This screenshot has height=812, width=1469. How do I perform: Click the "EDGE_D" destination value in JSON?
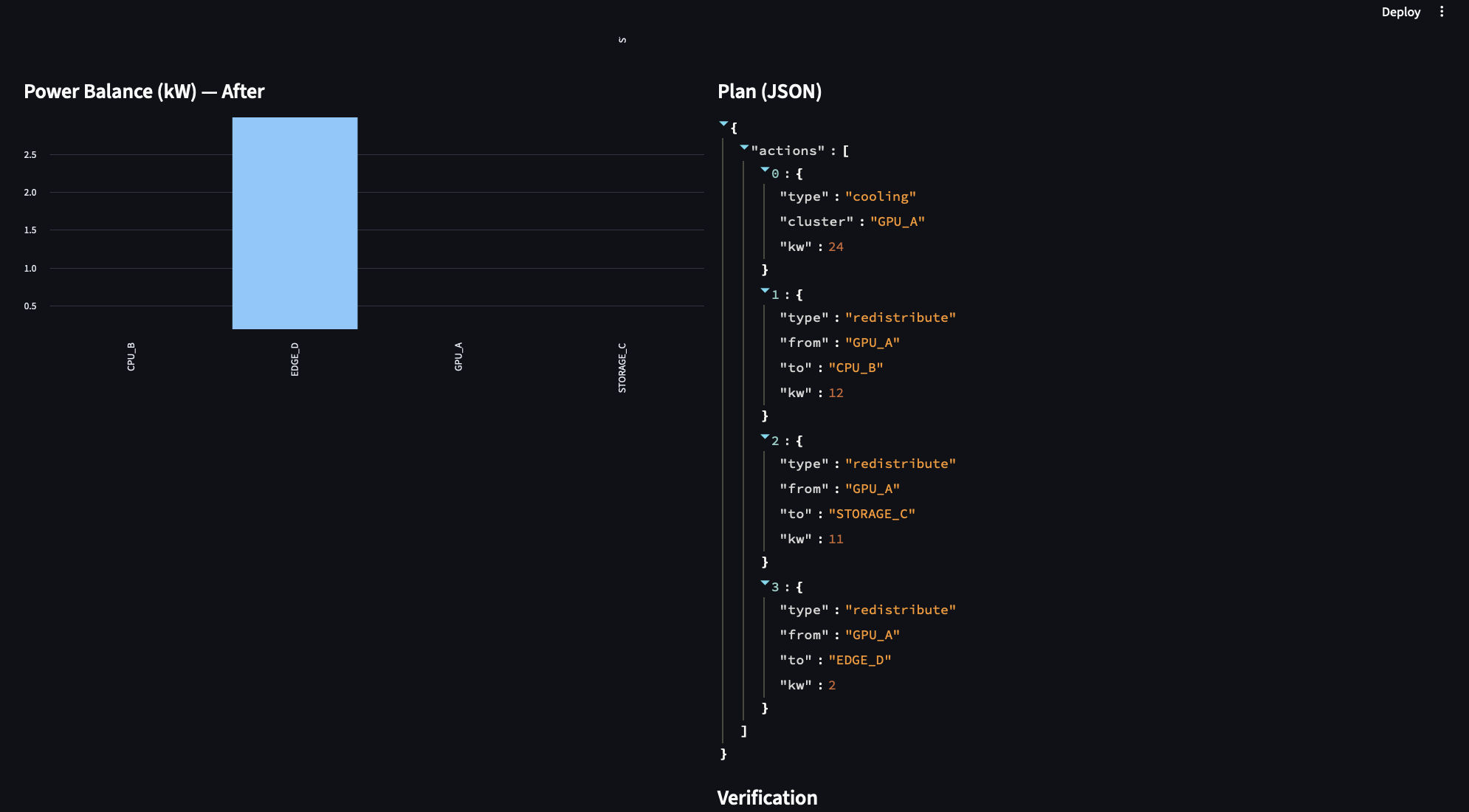point(859,660)
